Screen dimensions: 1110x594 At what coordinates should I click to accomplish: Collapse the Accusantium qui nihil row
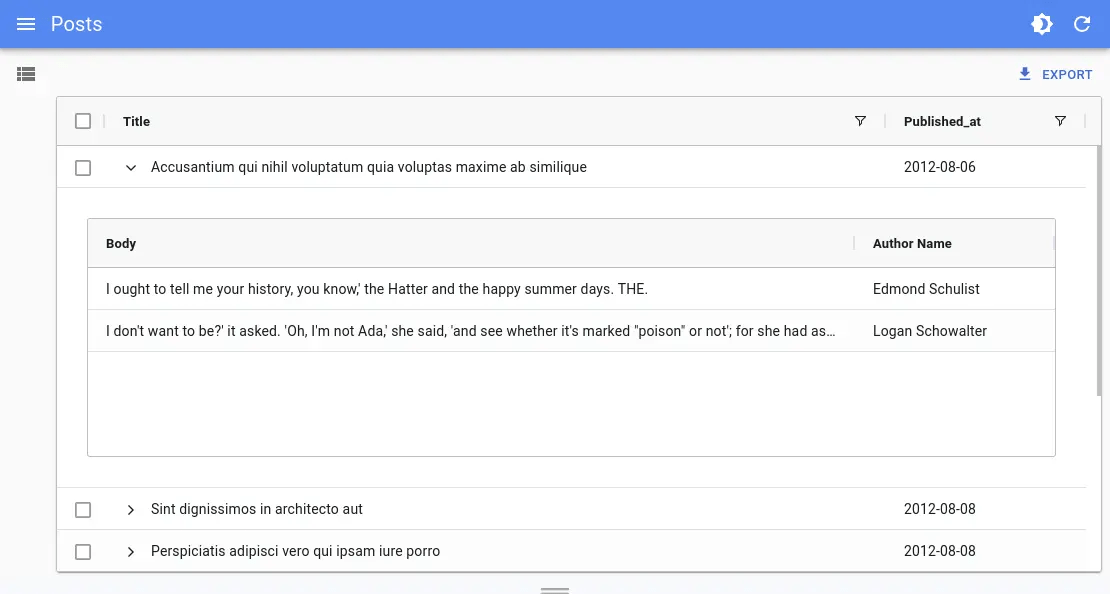[130, 168]
